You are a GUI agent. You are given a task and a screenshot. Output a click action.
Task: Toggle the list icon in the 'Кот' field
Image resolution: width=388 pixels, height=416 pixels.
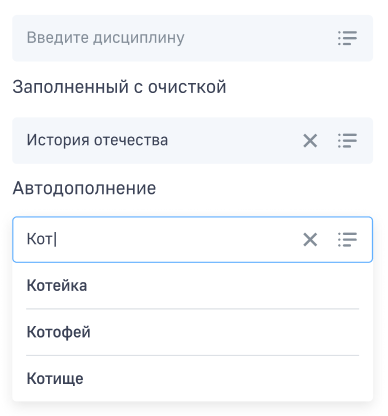[x=347, y=240]
